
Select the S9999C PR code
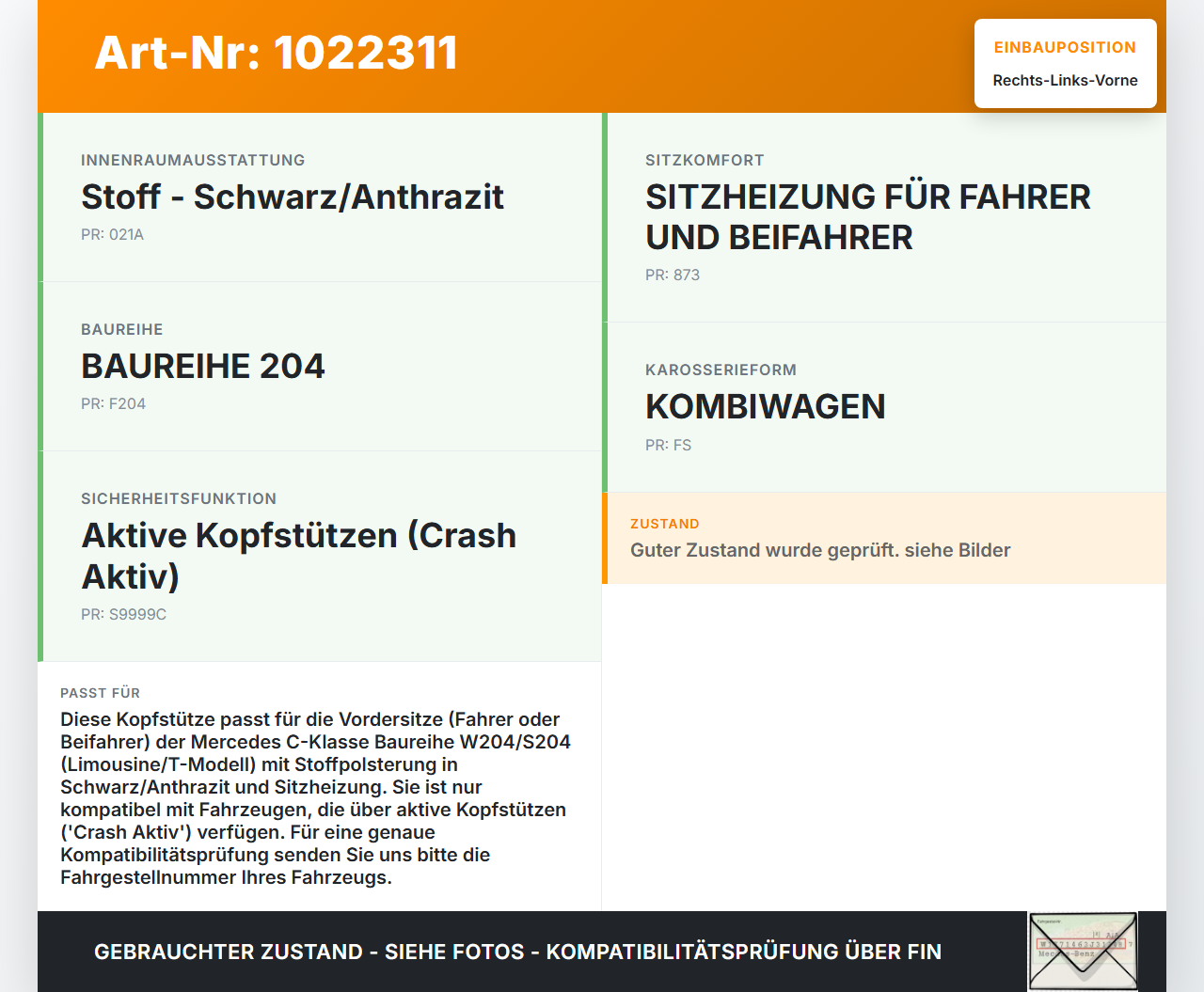(123, 614)
